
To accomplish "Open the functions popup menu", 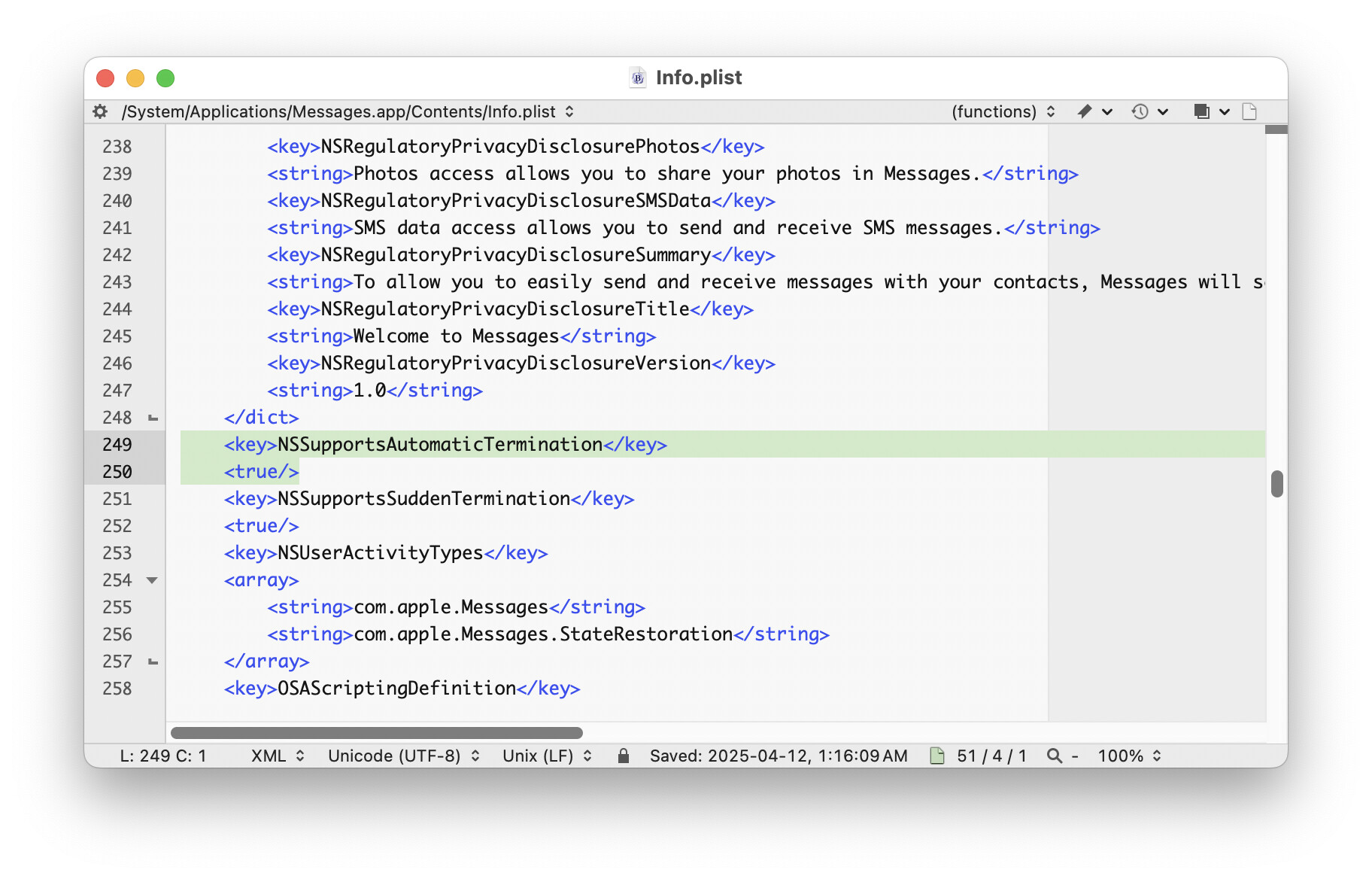I will tap(1003, 111).
